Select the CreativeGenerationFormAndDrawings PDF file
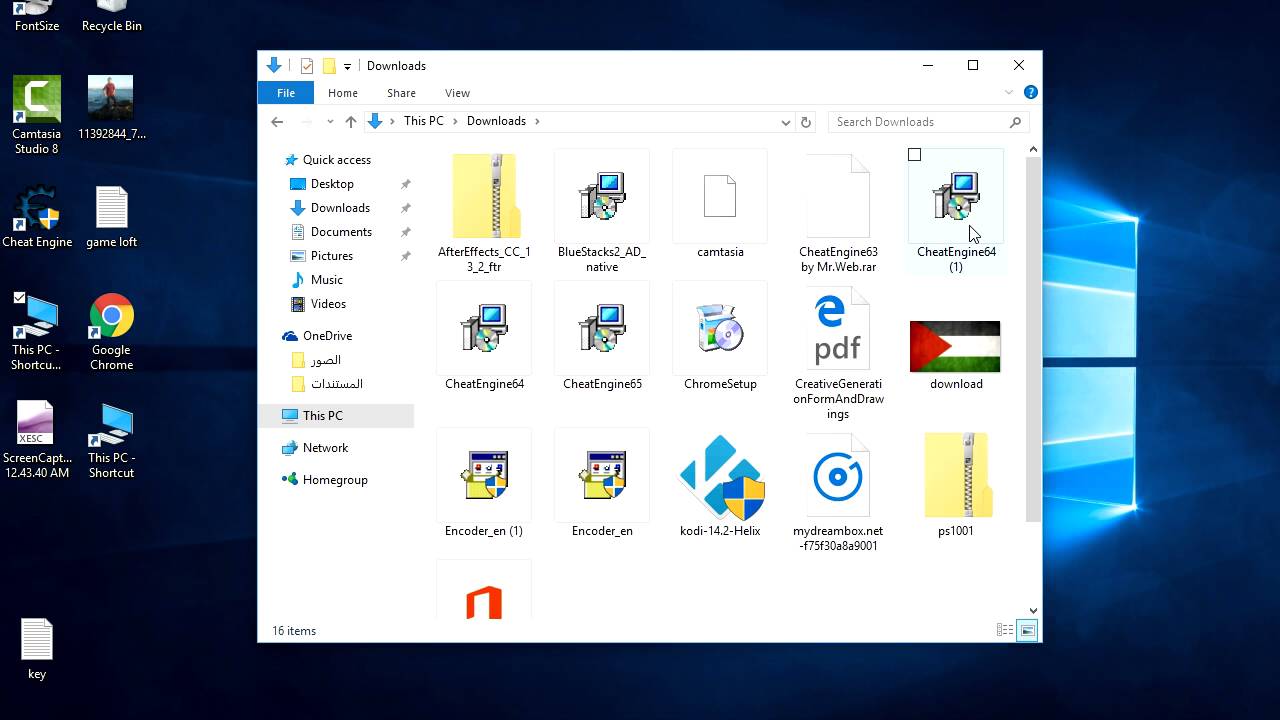The image size is (1280, 720). [838, 327]
